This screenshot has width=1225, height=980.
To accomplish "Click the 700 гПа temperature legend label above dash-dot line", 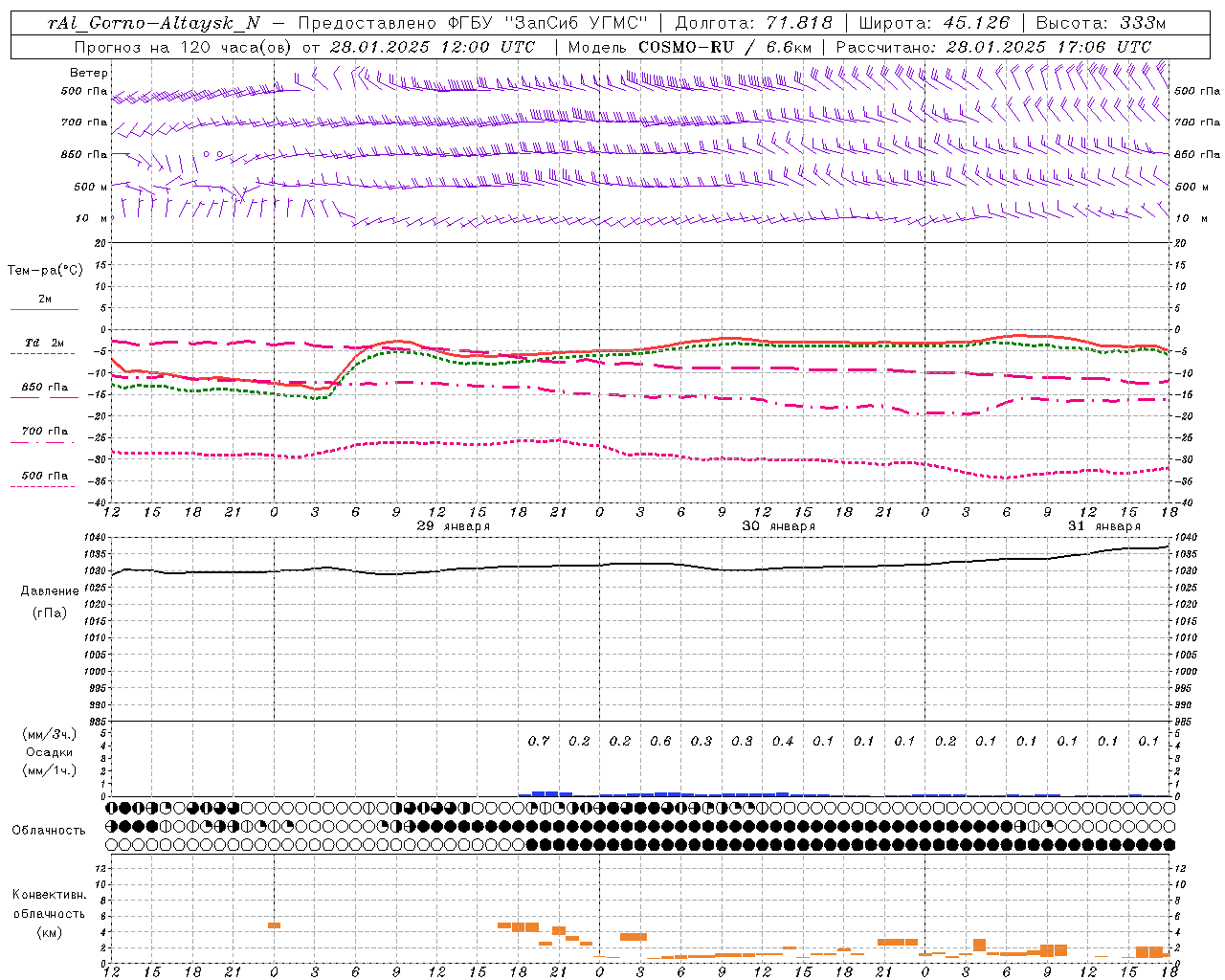I will click(x=45, y=432).
